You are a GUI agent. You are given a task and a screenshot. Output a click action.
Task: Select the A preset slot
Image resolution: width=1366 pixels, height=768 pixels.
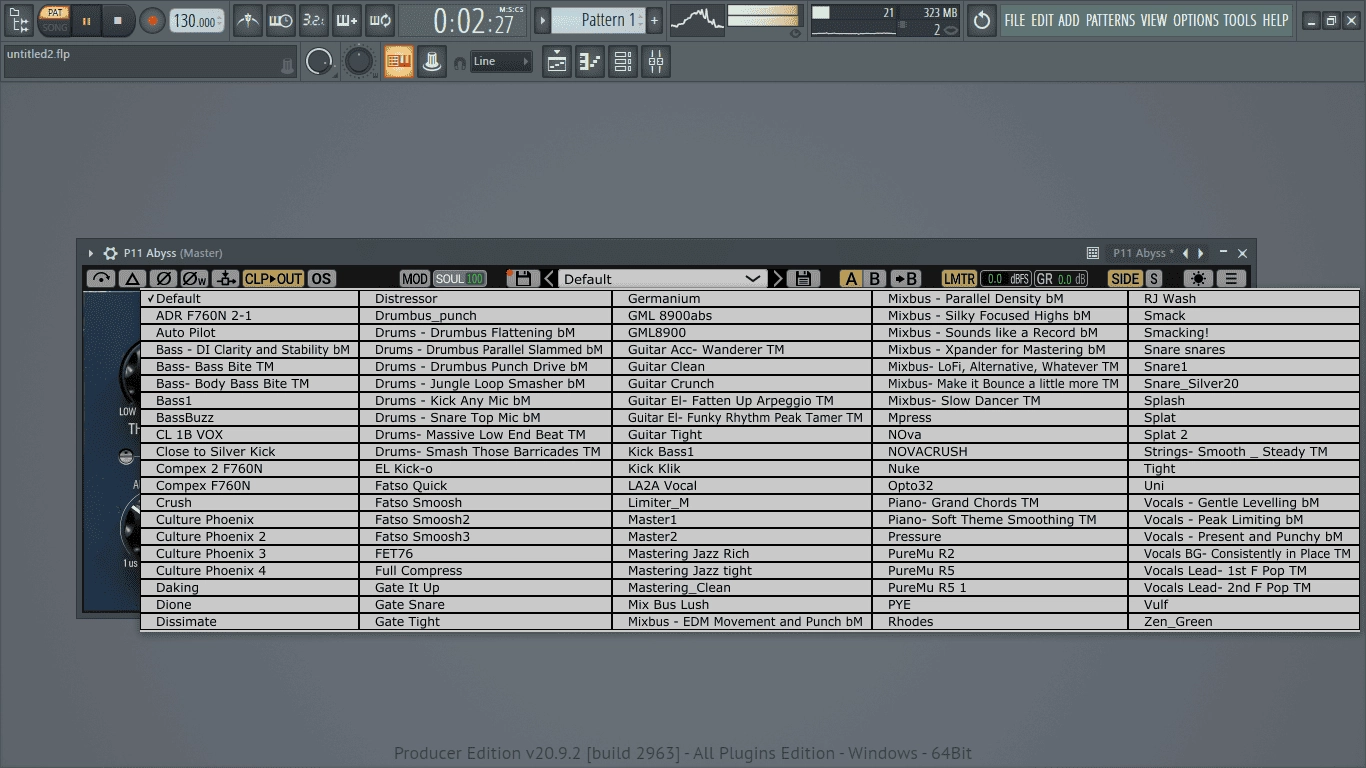[x=851, y=279]
